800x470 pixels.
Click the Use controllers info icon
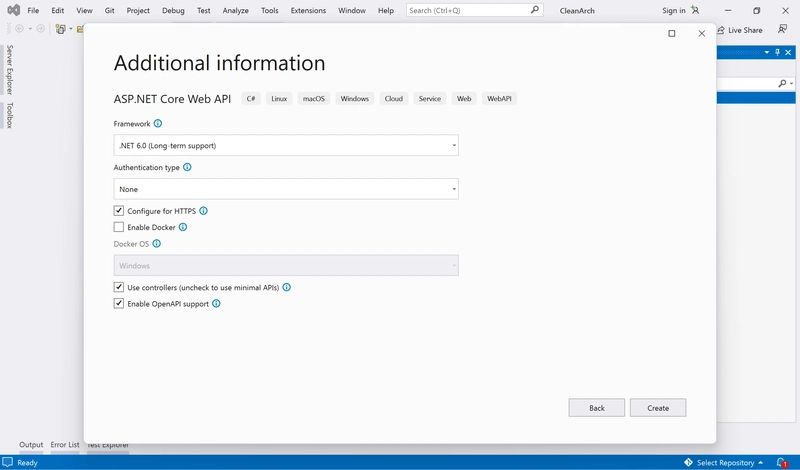tap(287, 287)
